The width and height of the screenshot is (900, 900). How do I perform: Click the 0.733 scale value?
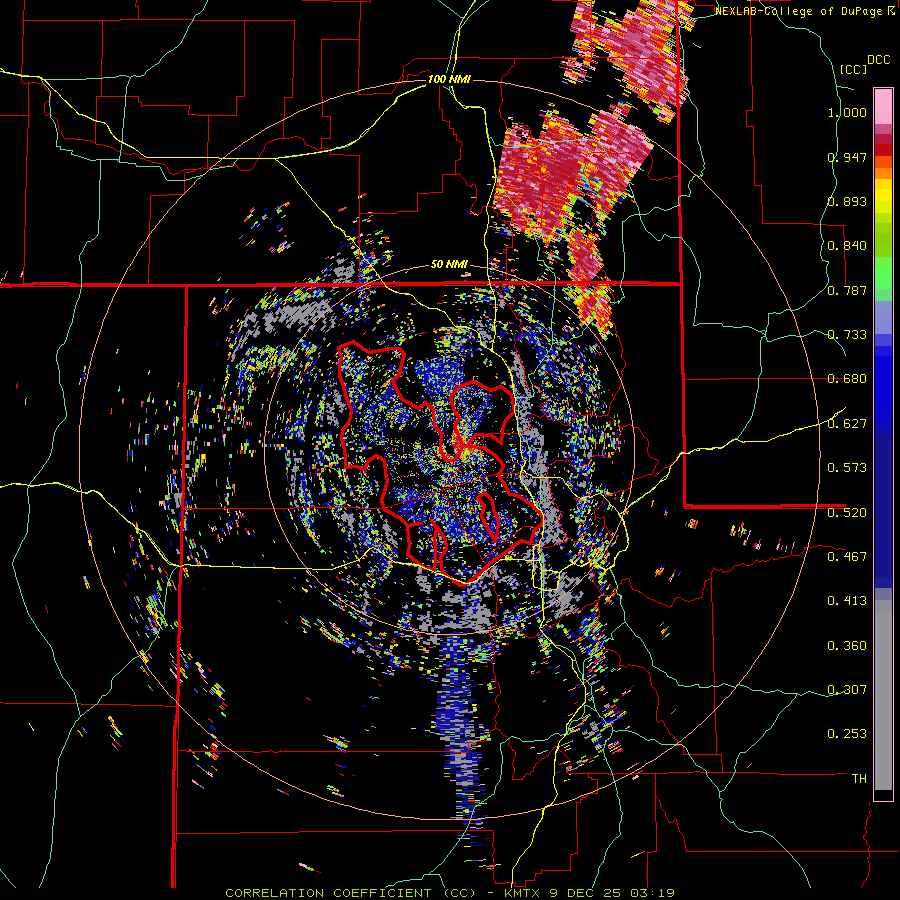tap(847, 335)
